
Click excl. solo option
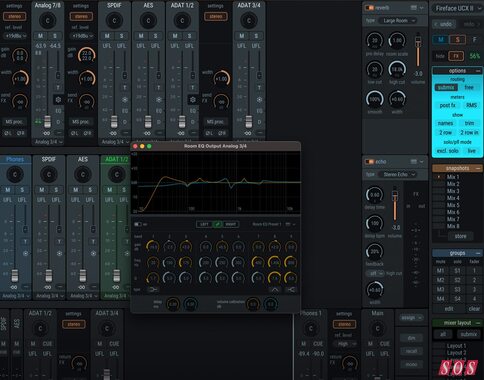[x=447, y=151]
